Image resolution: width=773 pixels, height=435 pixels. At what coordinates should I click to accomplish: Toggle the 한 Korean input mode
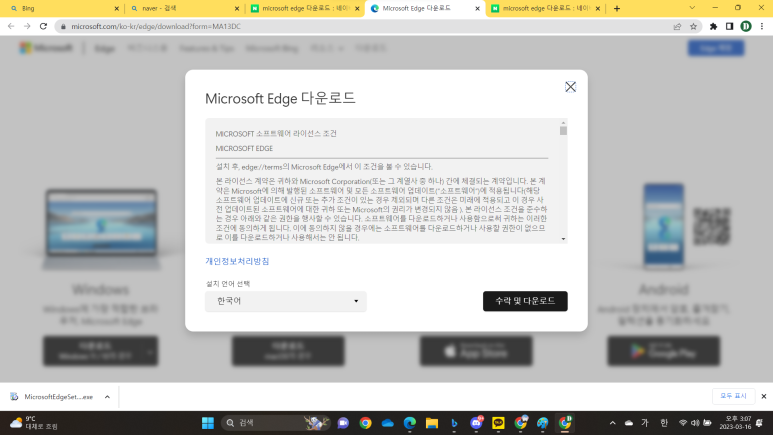tap(664, 423)
